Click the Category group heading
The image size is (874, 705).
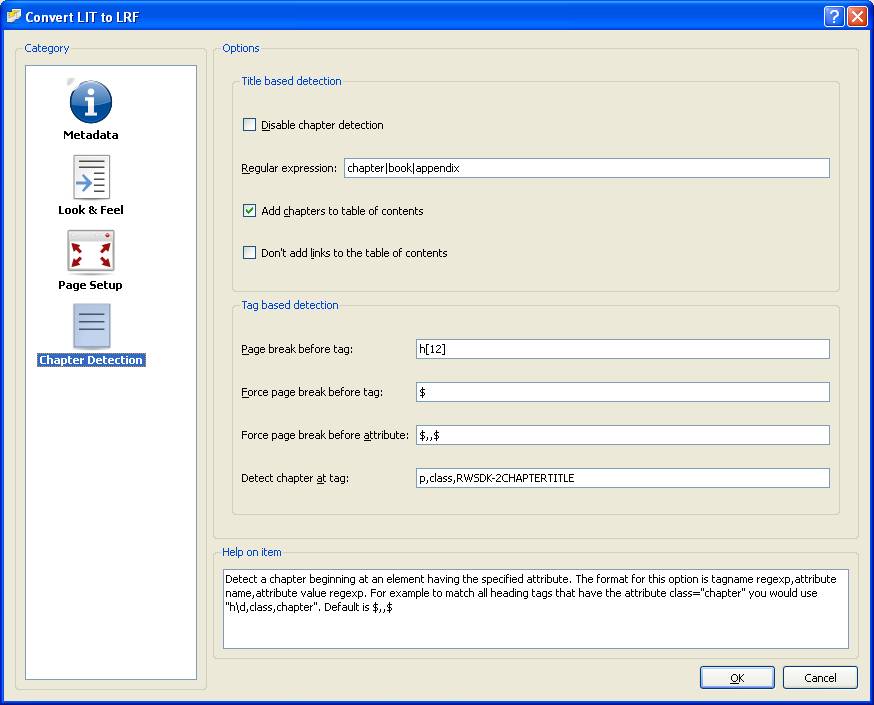pos(46,48)
